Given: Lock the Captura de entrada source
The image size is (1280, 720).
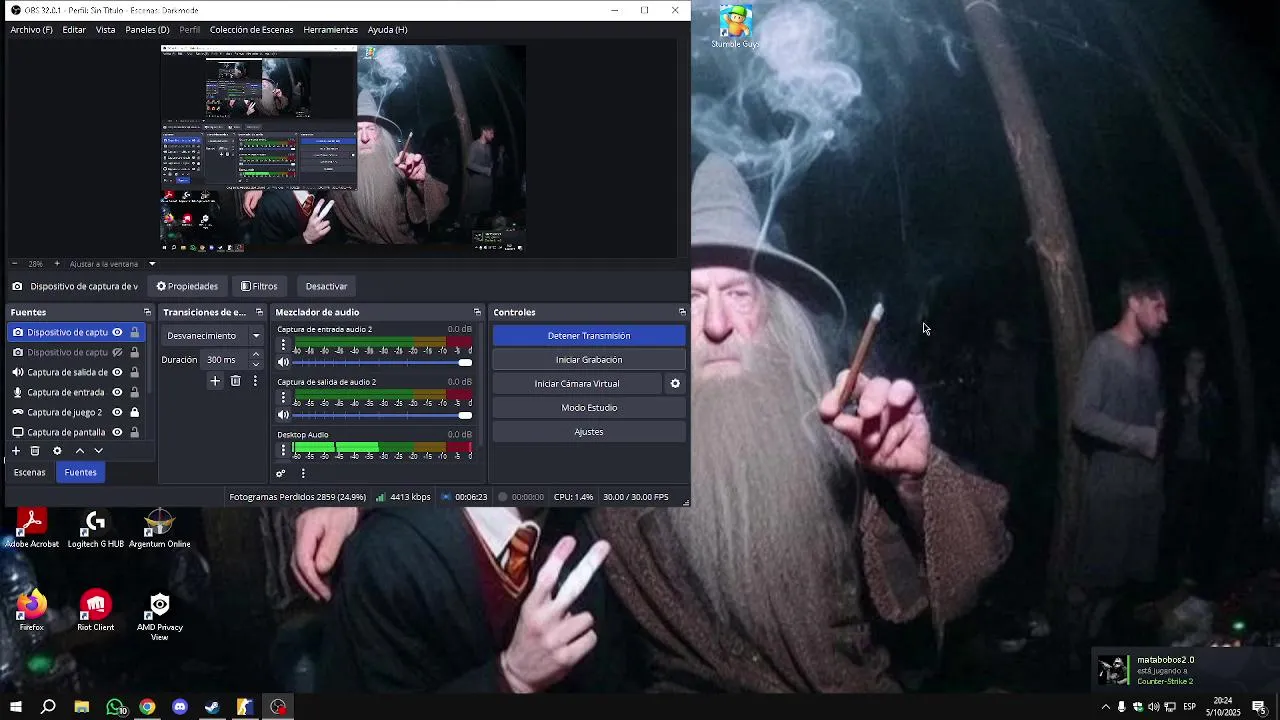Looking at the screenshot, I should (x=134, y=392).
